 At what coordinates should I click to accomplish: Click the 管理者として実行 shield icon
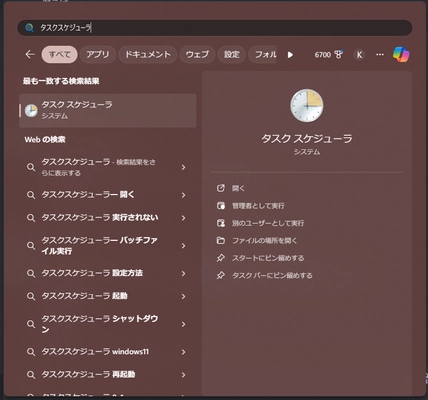tap(221, 206)
